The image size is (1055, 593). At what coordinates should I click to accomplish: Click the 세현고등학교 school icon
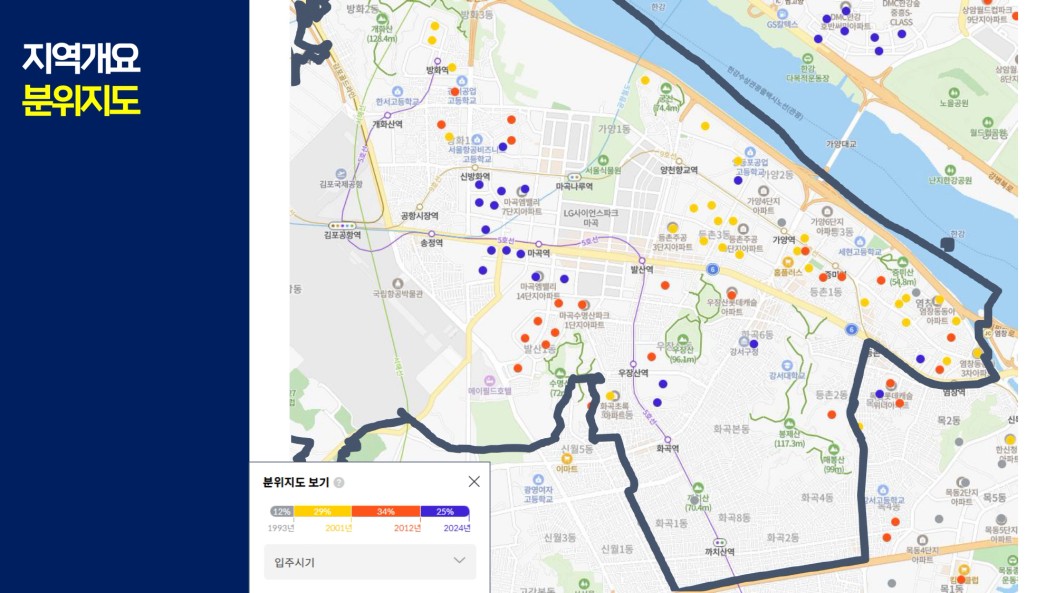[x=859, y=242]
